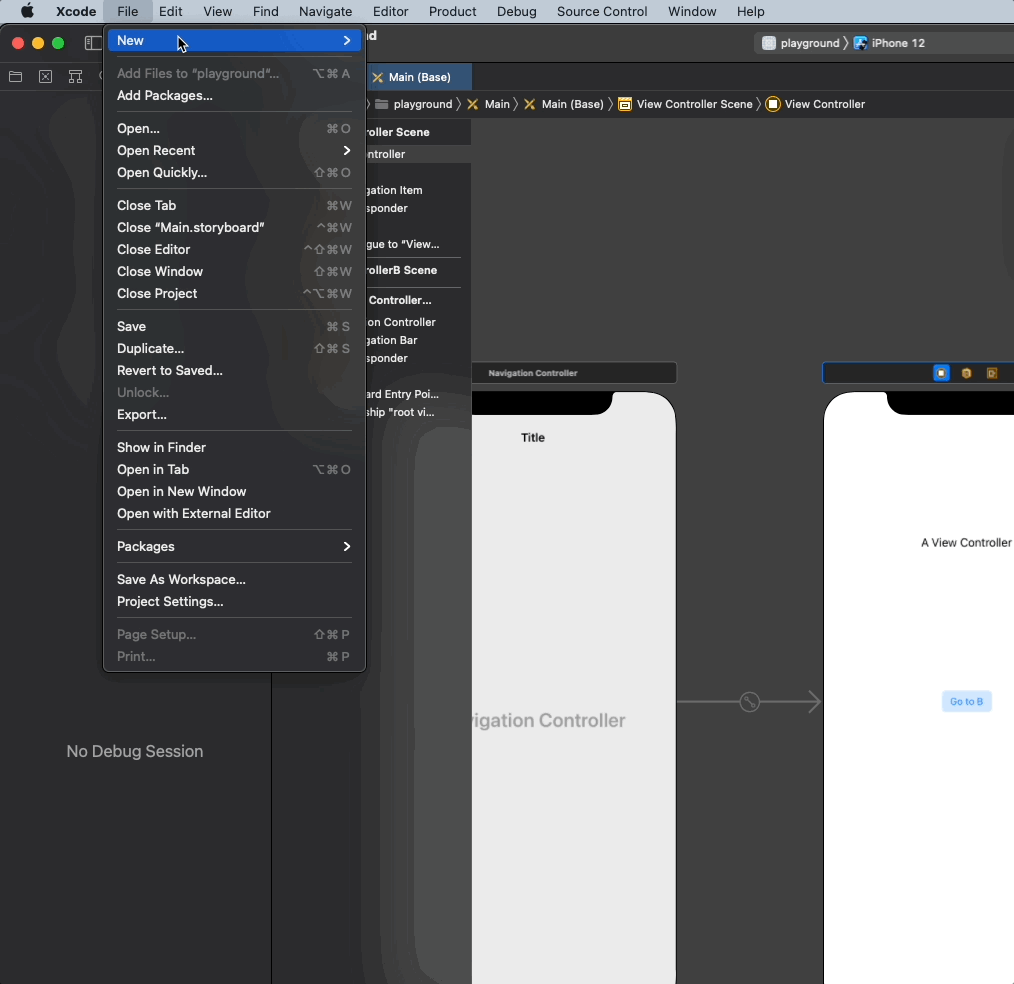The height and width of the screenshot is (984, 1014).
Task: Click the yellow View Controller breadcrumb icon
Action: 773,104
